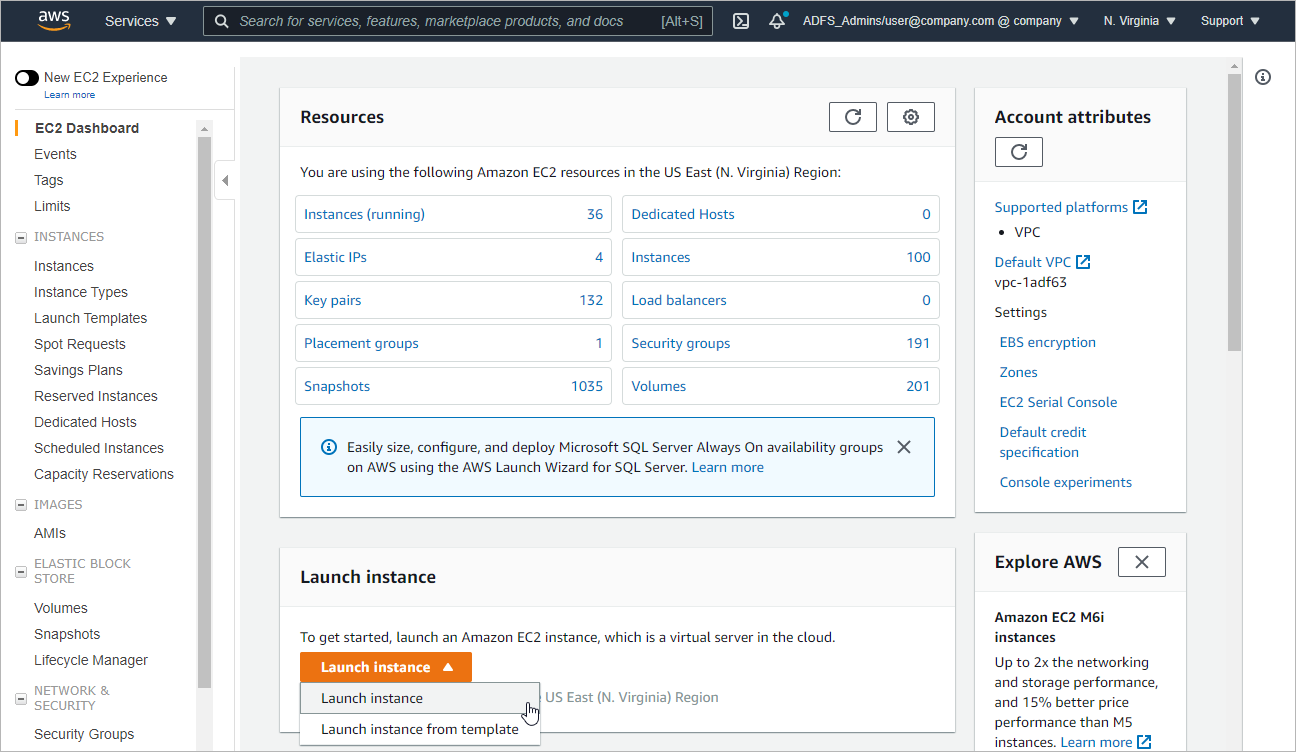Image resolution: width=1296 pixels, height=752 pixels.
Task: Choose Launch instance from template
Action: point(419,729)
